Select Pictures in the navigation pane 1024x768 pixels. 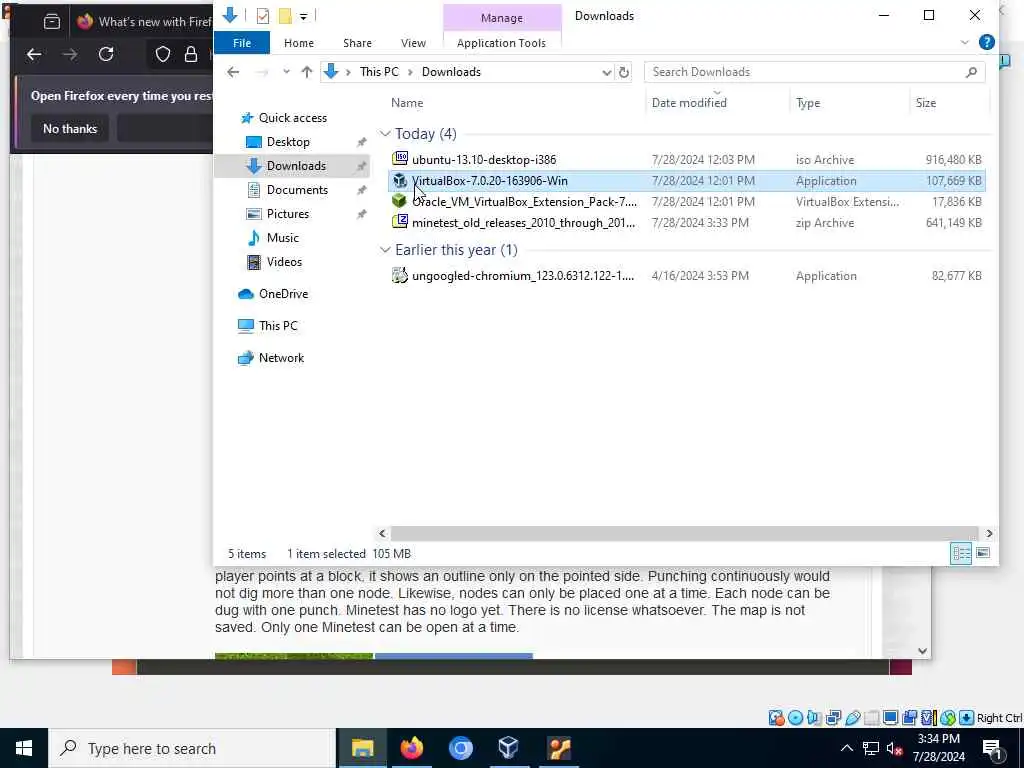coord(287,214)
